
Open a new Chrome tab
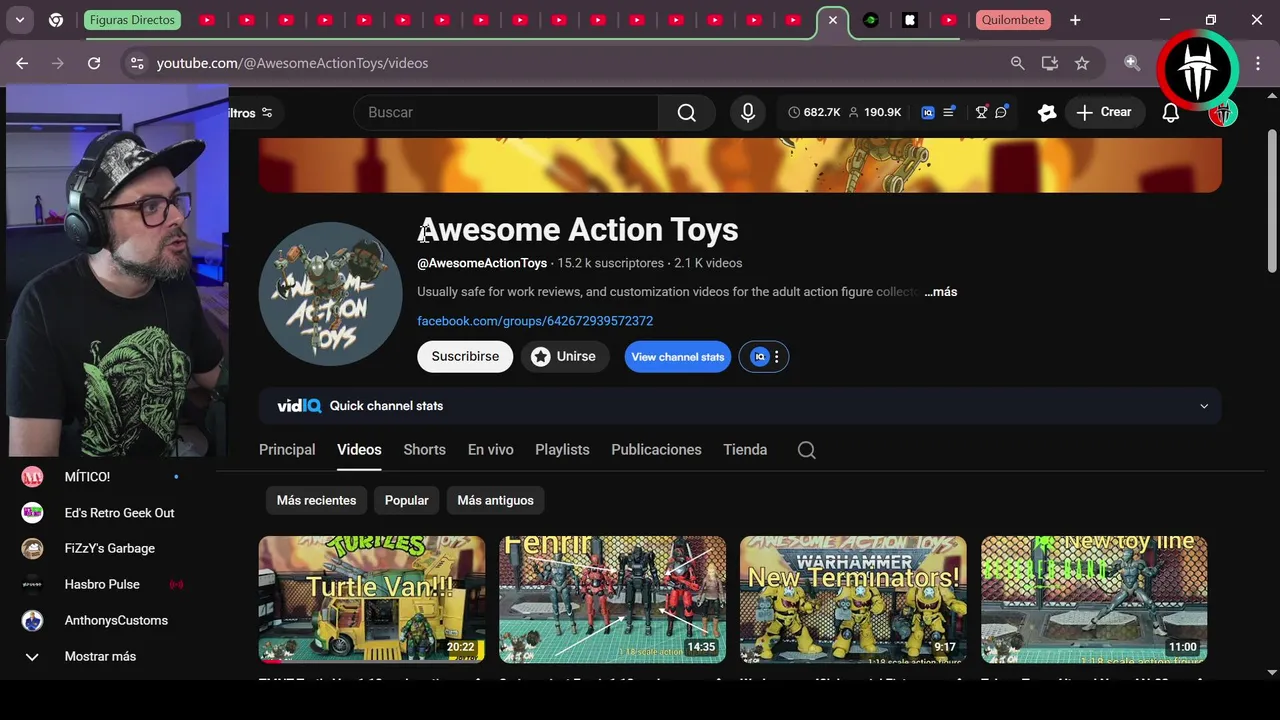click(1075, 20)
